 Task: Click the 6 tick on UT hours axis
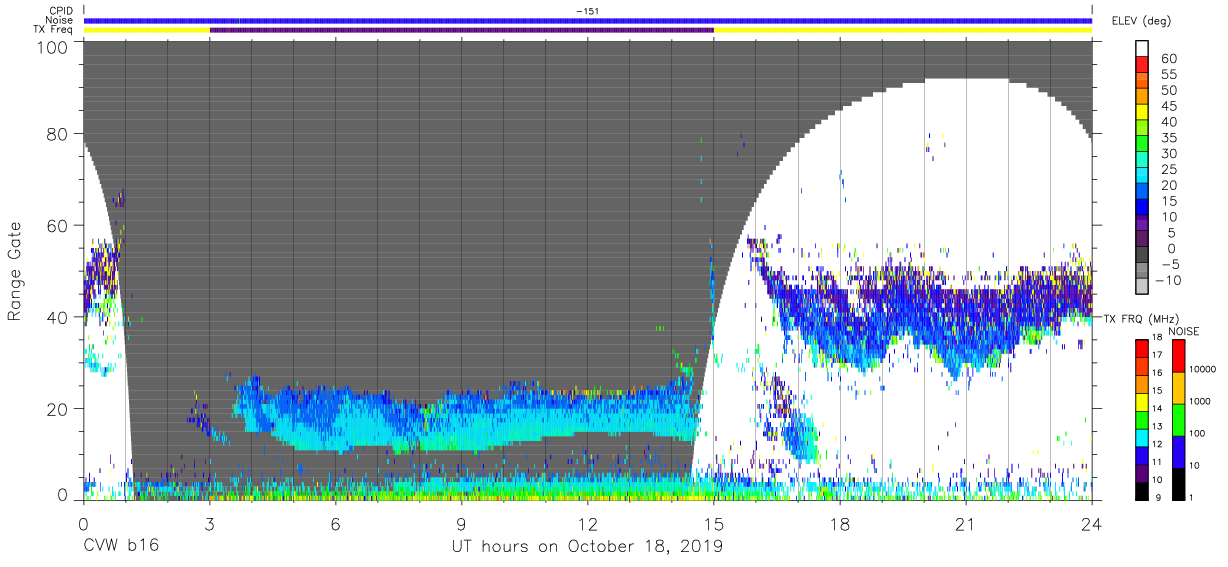(x=335, y=522)
